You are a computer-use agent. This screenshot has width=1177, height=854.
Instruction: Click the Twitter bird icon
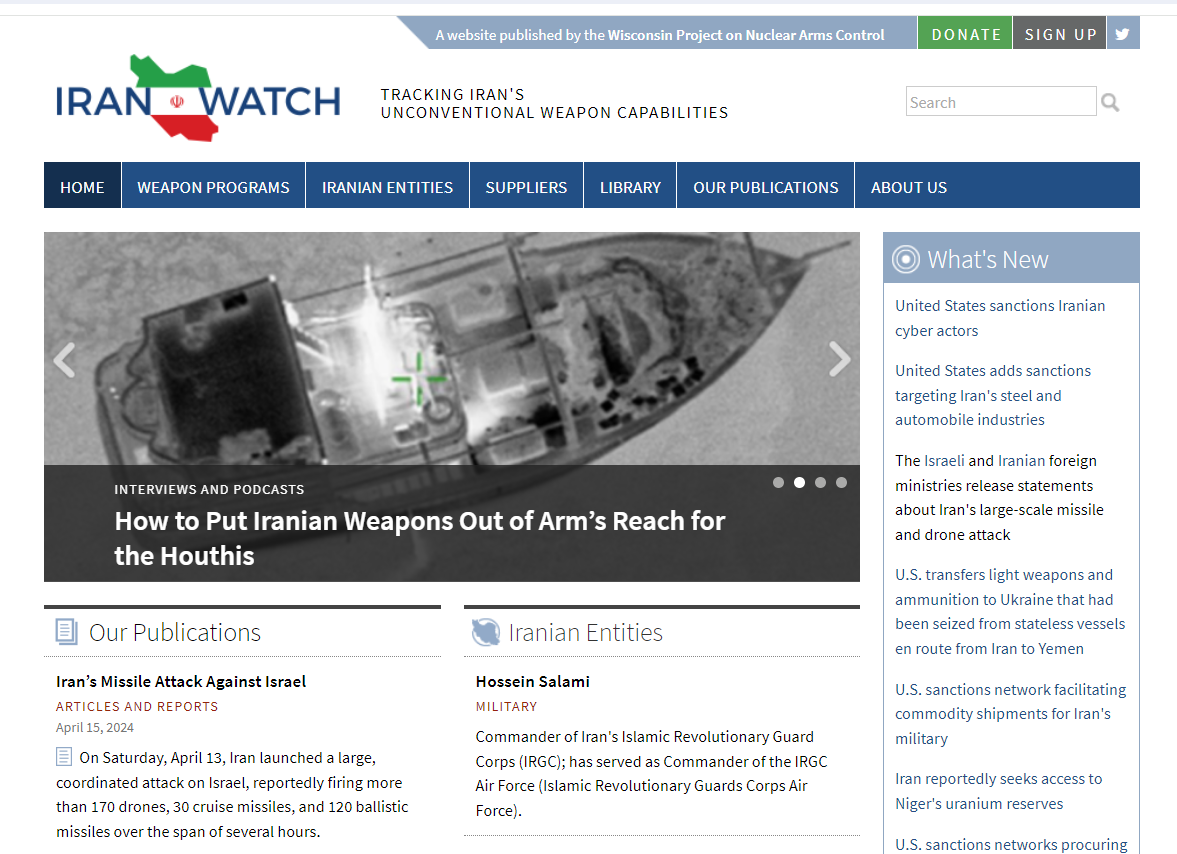click(x=1122, y=32)
